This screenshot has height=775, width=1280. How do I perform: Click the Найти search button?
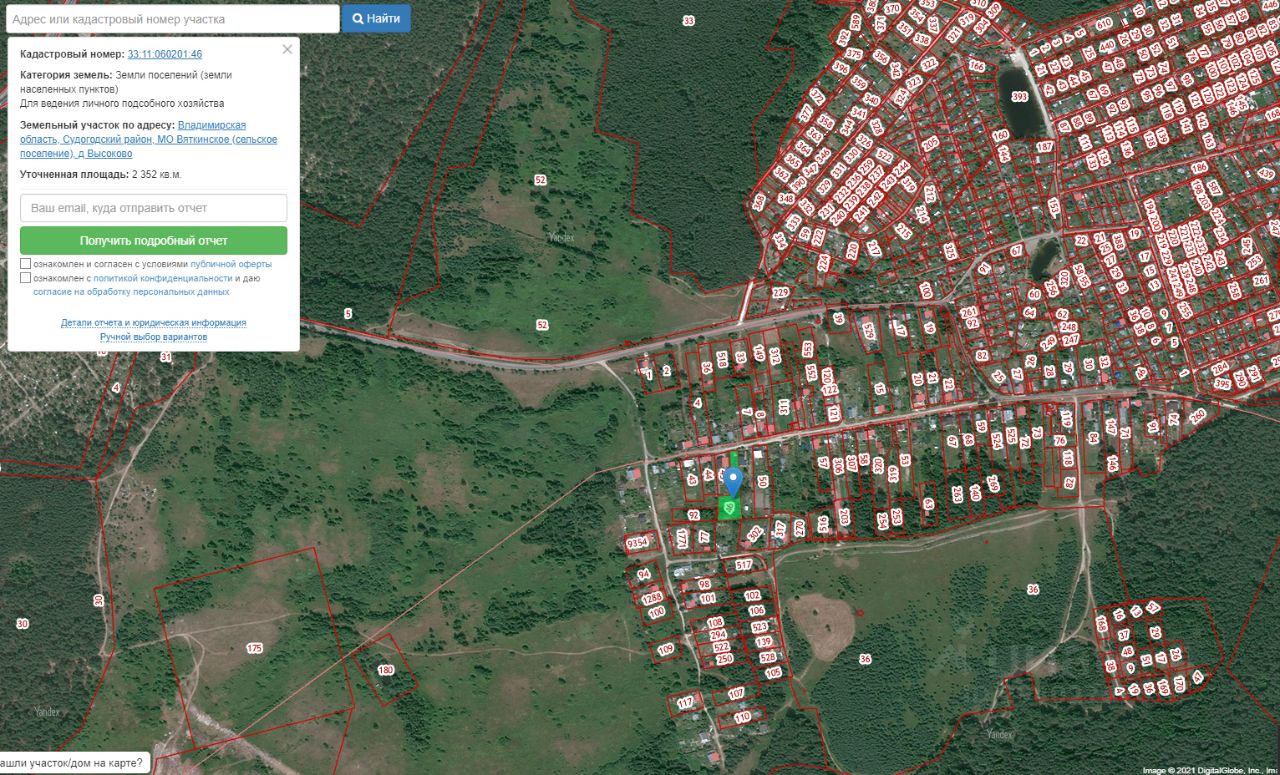(x=376, y=18)
